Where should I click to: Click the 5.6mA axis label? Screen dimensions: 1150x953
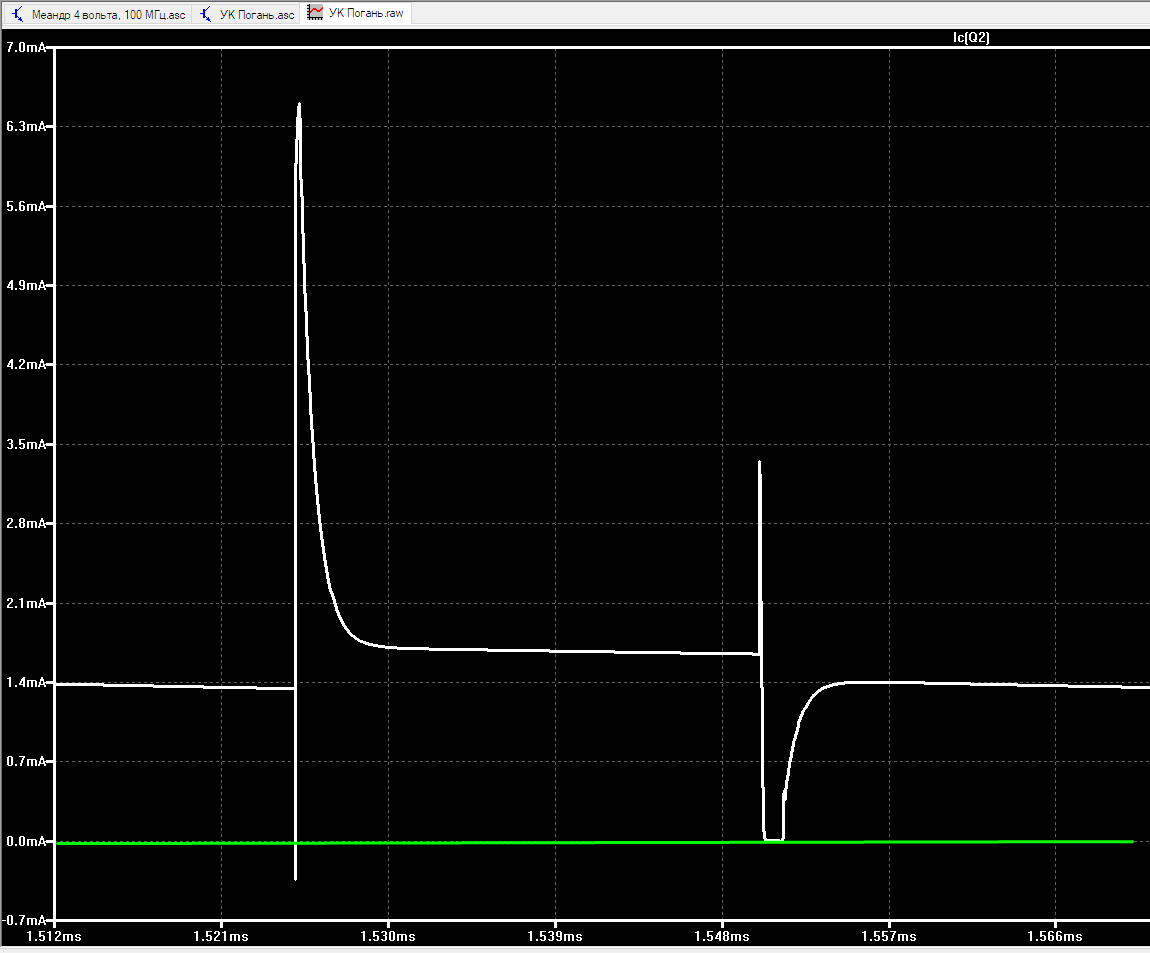coord(26,207)
